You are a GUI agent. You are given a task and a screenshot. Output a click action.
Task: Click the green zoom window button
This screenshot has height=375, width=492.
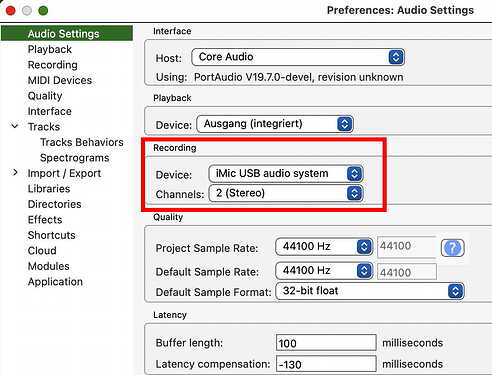point(43,10)
